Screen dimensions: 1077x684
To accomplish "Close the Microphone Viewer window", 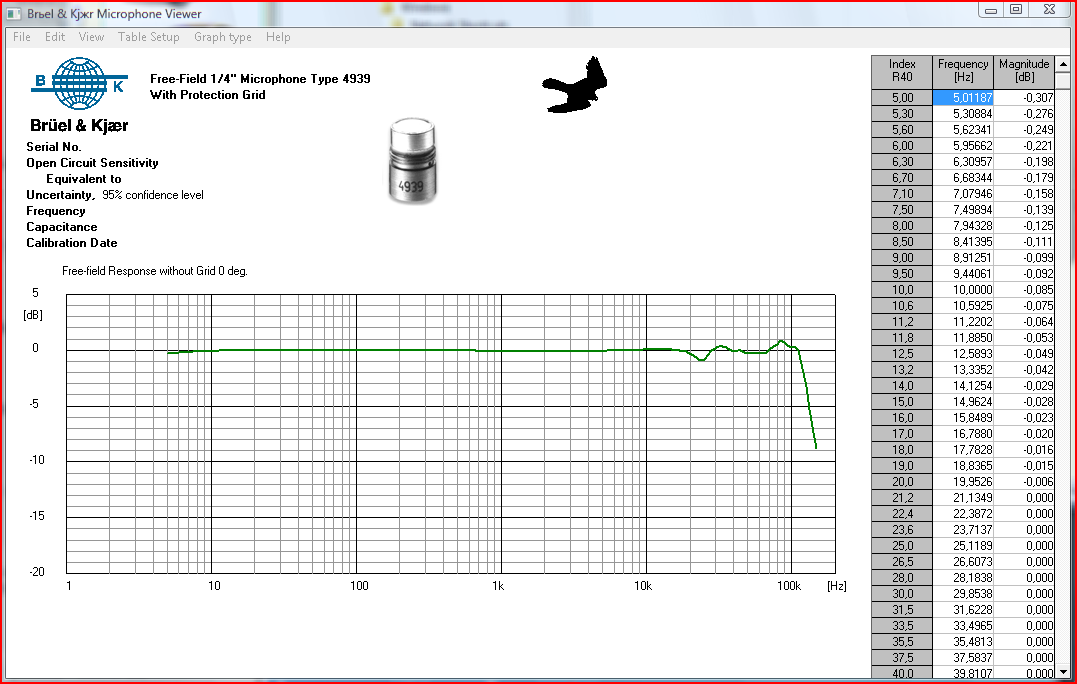I will [1049, 10].
